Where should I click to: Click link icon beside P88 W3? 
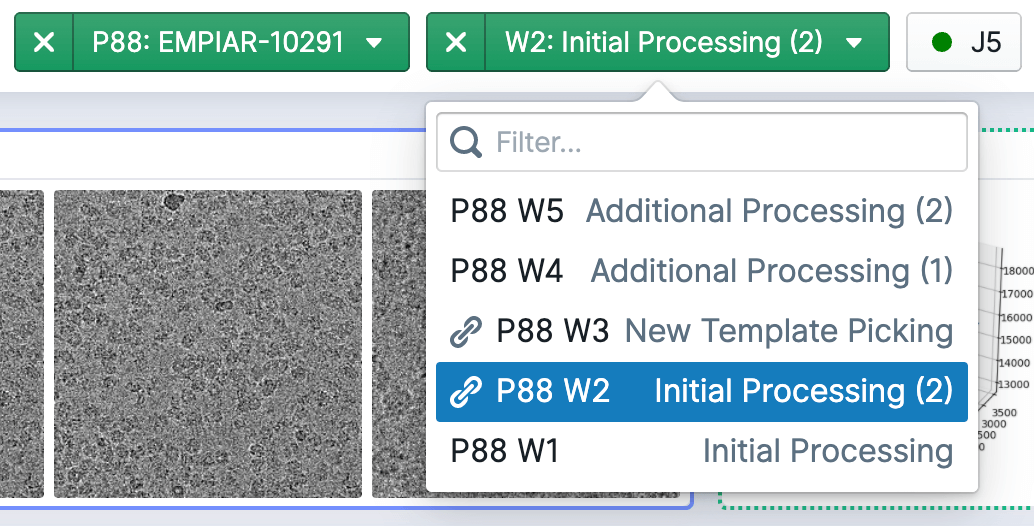[x=466, y=332]
